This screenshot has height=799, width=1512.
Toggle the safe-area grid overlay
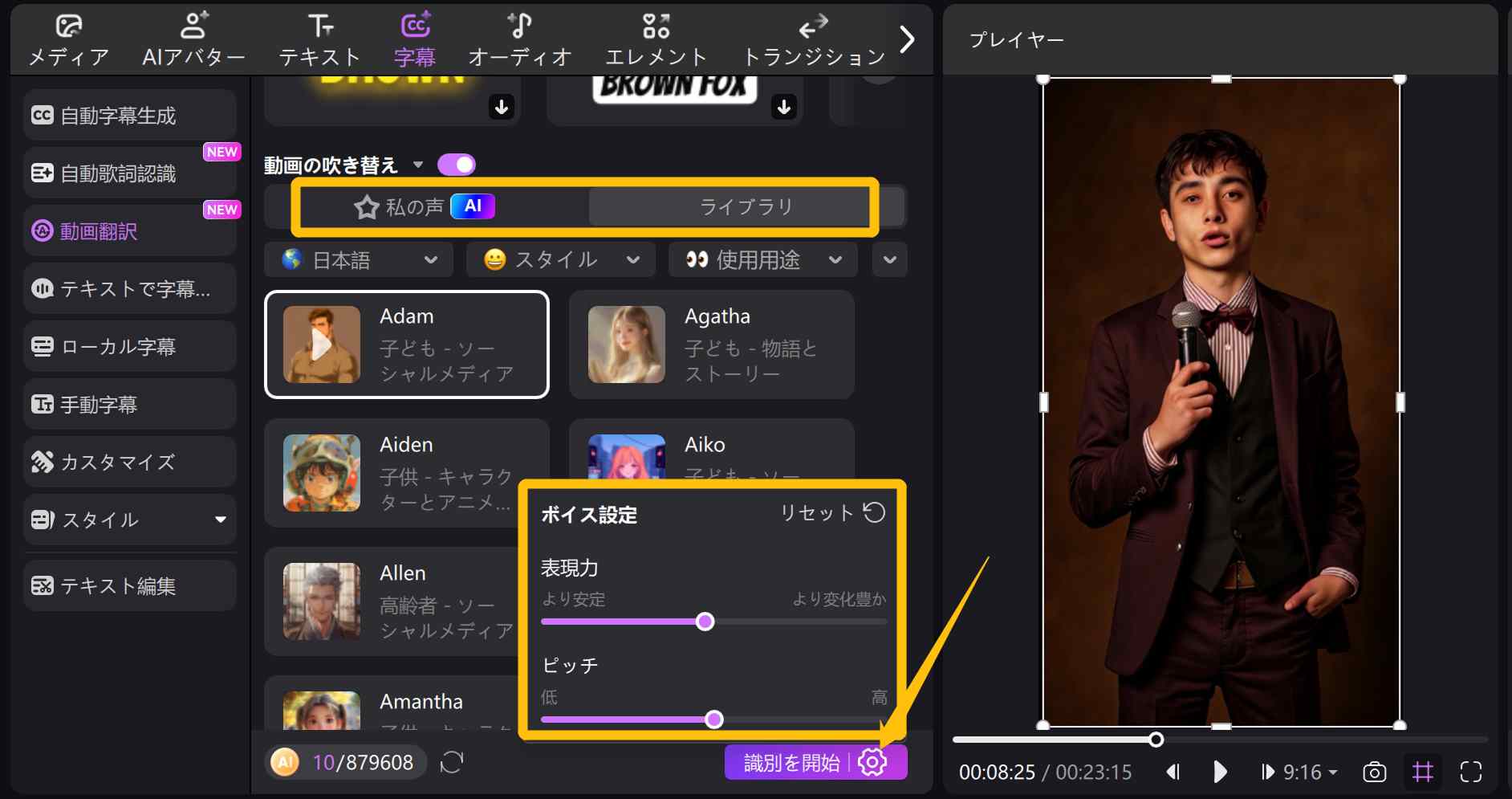1423,772
